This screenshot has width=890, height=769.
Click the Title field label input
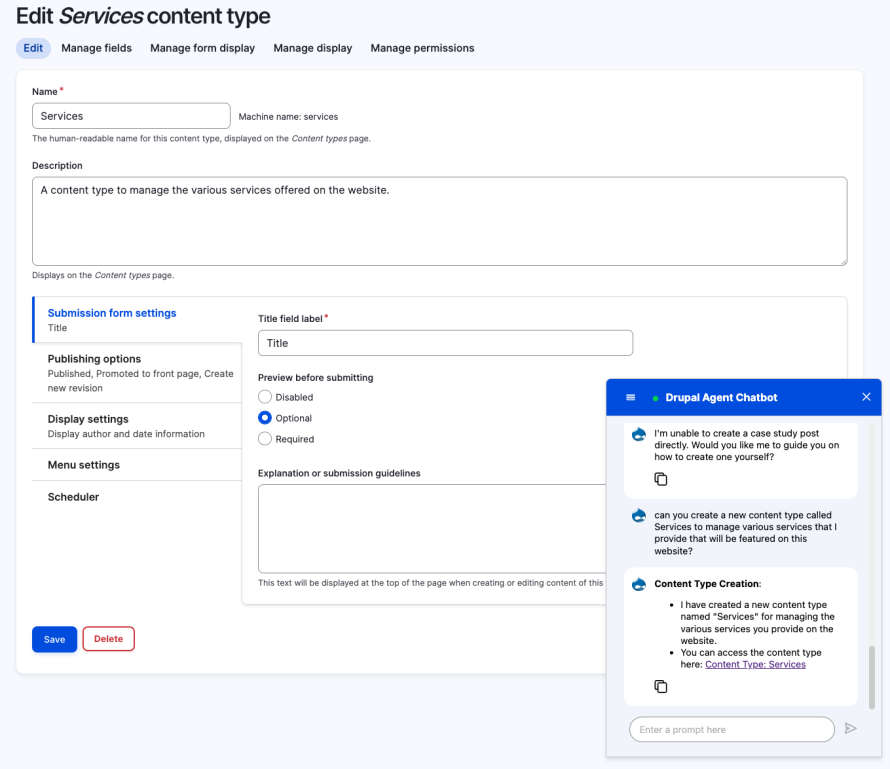(446, 343)
